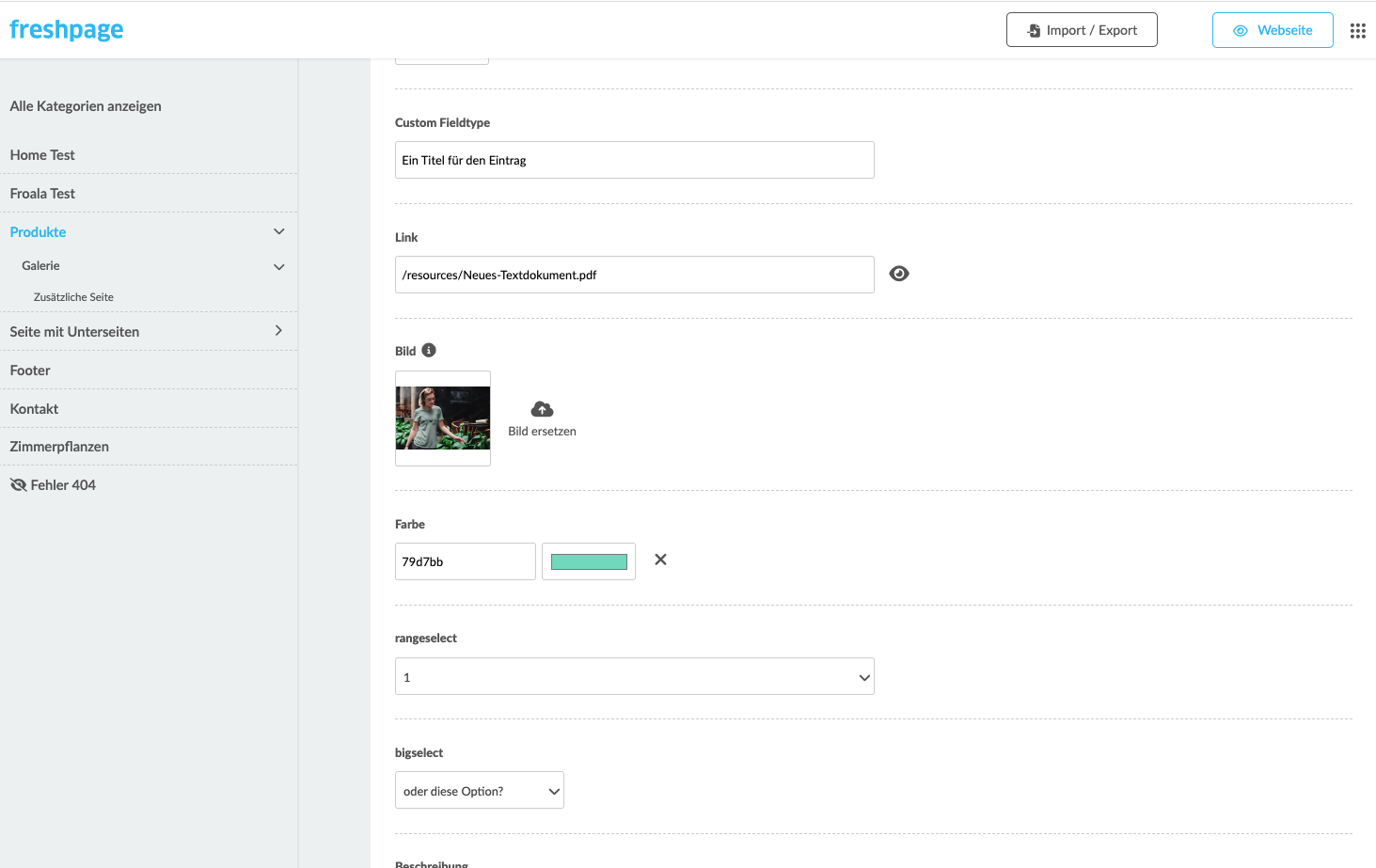Open the bigselect dropdown
Viewport: 1376px width, 868px height.
coord(480,790)
